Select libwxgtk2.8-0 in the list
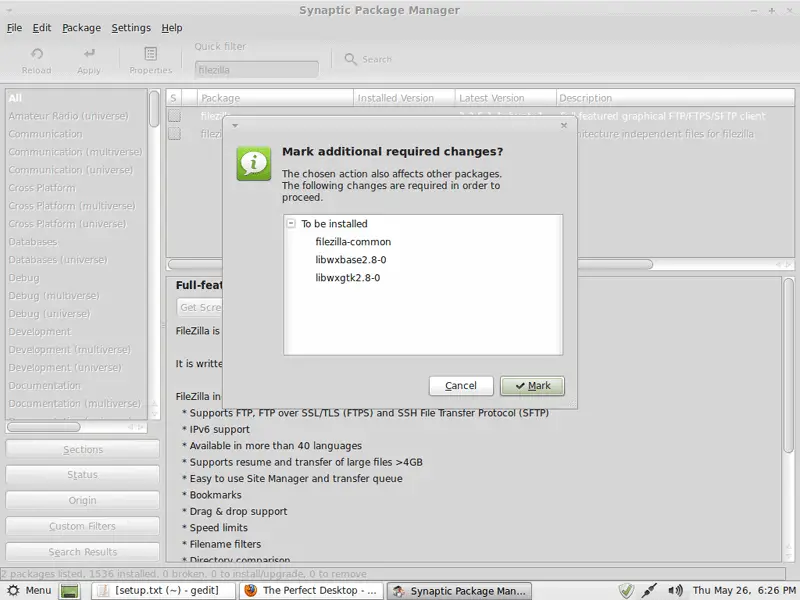This screenshot has height=600, width=800. tap(347, 278)
